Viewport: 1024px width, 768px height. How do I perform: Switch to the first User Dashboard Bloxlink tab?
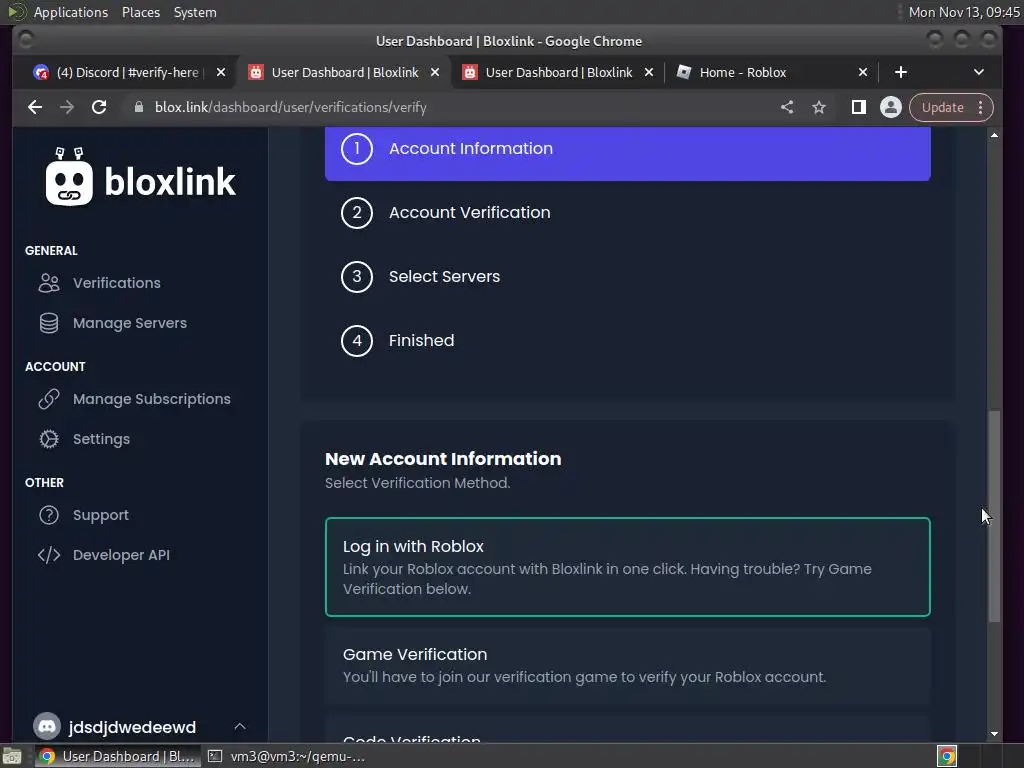(x=345, y=72)
